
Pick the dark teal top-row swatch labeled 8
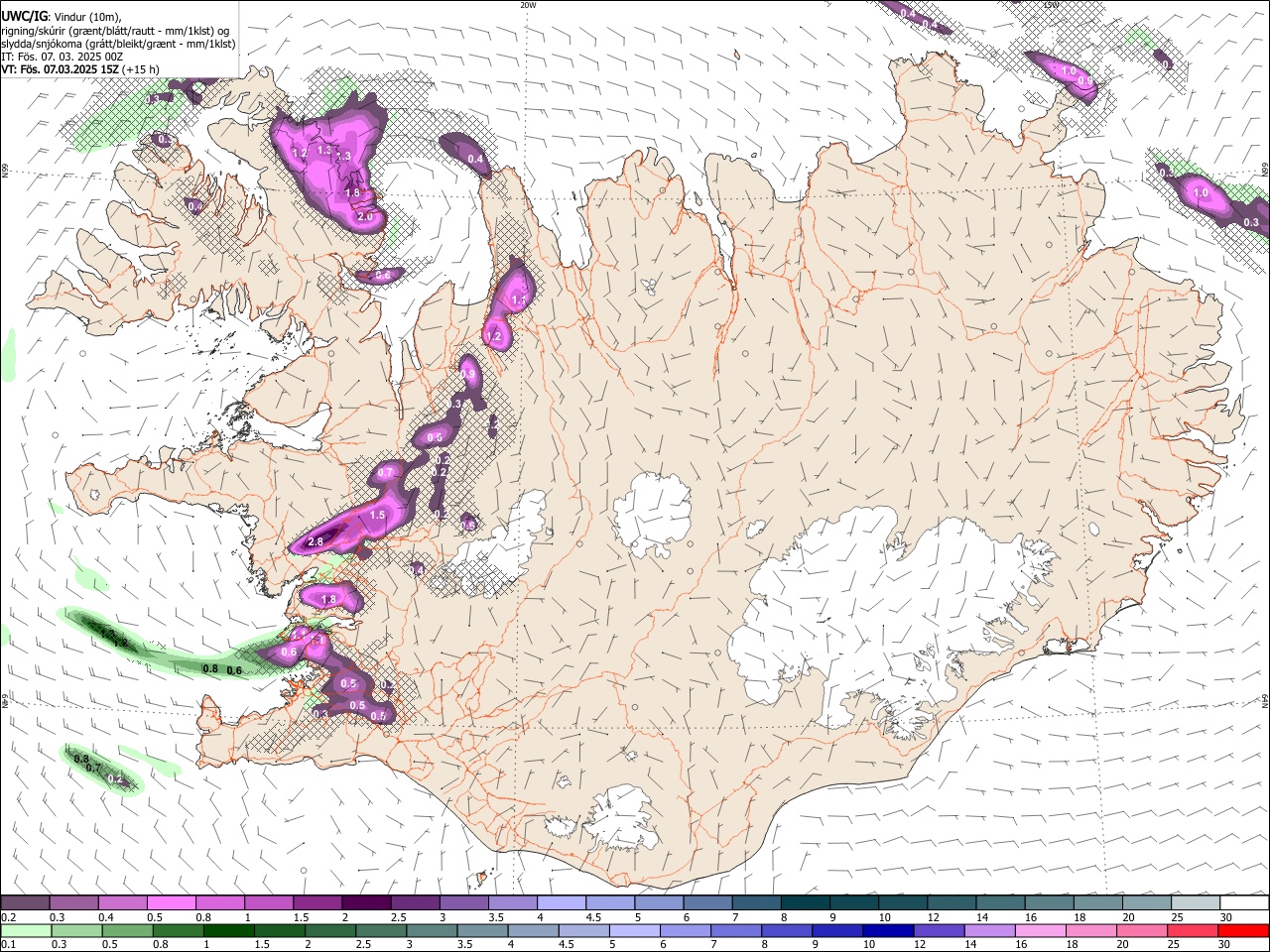tap(806, 901)
